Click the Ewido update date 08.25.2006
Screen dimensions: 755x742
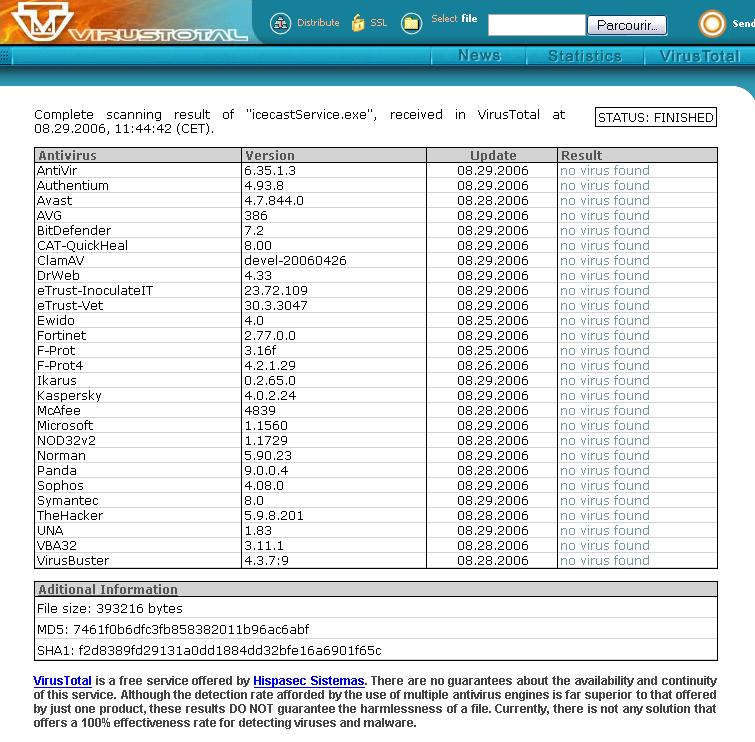(493, 320)
